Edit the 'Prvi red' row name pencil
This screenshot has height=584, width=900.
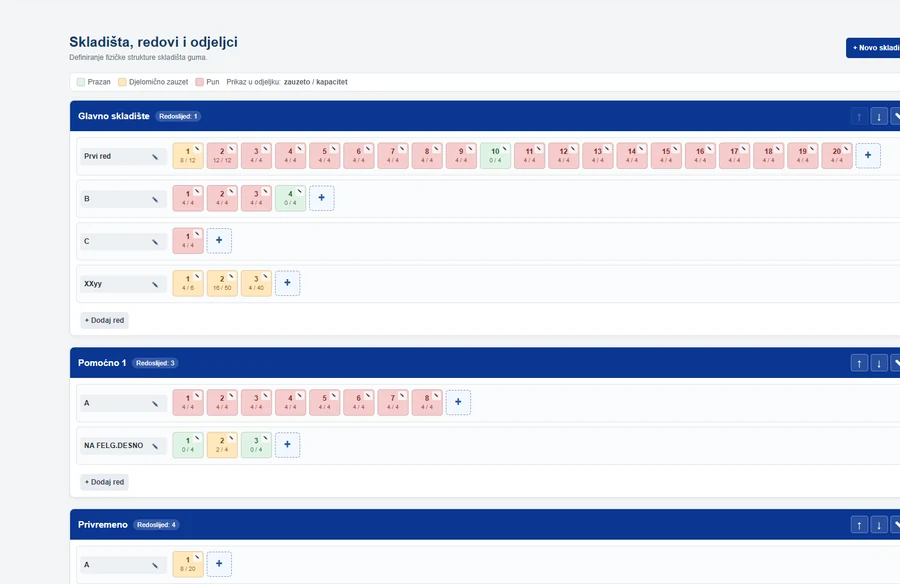coord(155,157)
